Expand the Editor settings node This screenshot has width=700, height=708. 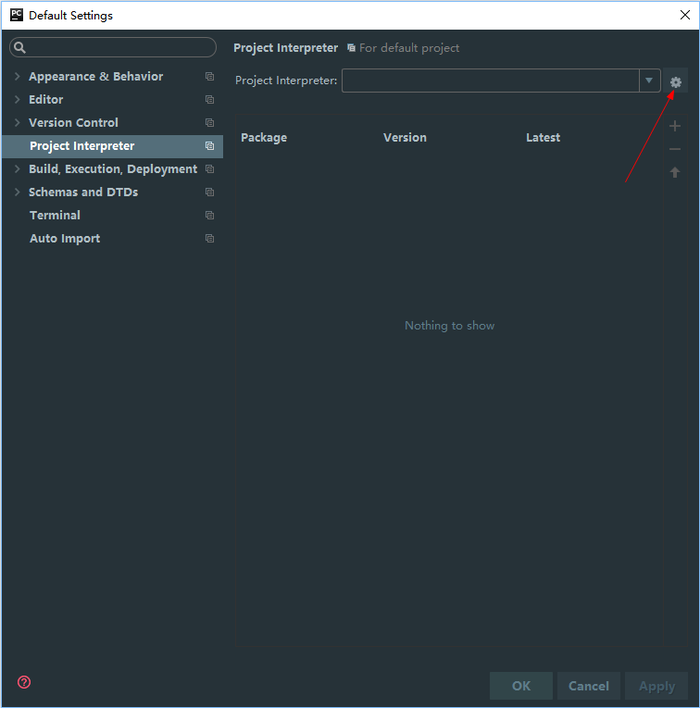coord(17,100)
